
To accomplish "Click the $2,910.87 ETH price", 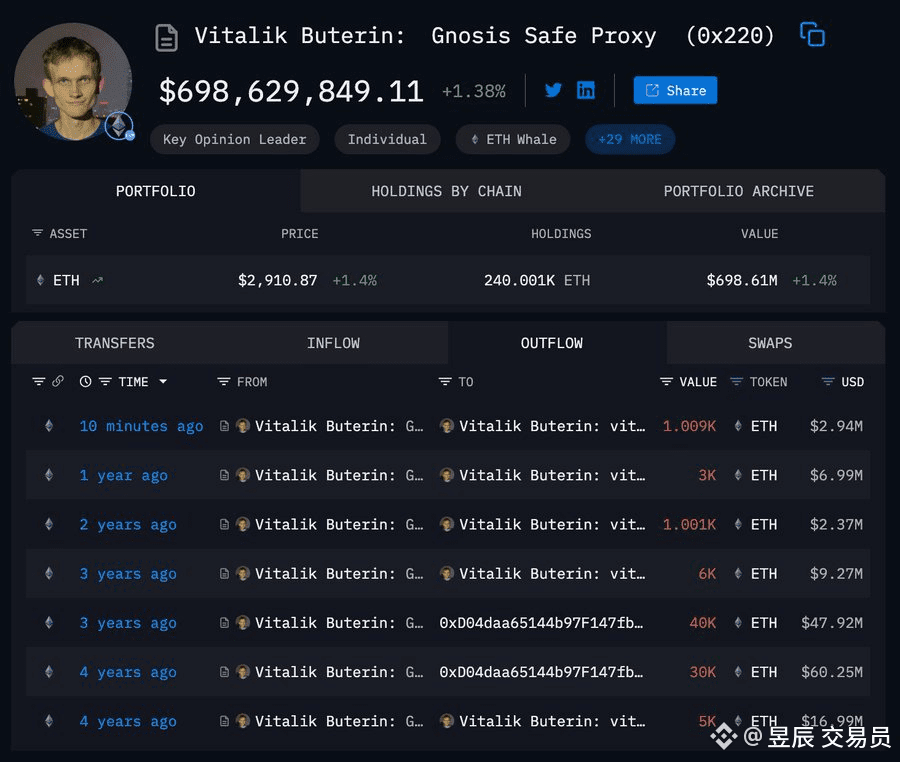I will 278,281.
